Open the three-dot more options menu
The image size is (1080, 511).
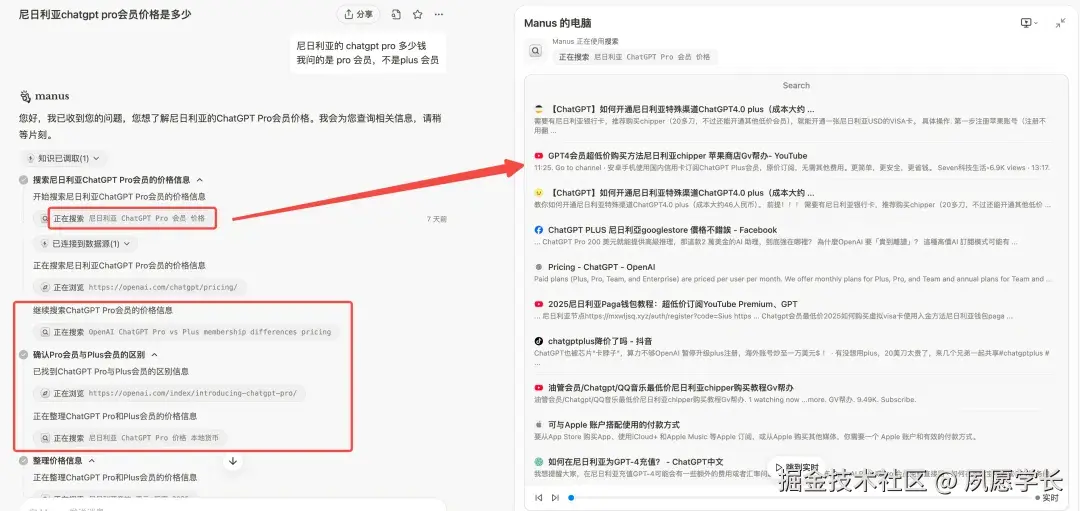pos(439,14)
